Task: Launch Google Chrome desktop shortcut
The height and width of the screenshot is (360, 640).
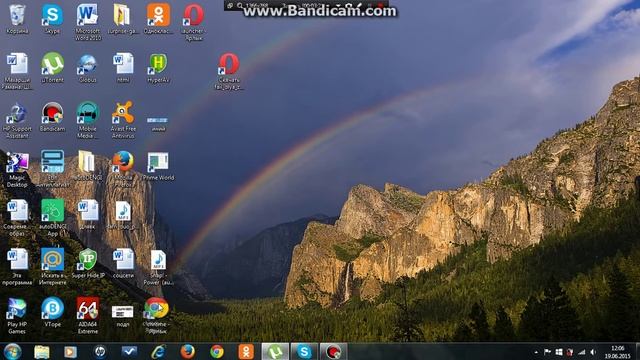Action: pyautogui.click(x=156, y=309)
